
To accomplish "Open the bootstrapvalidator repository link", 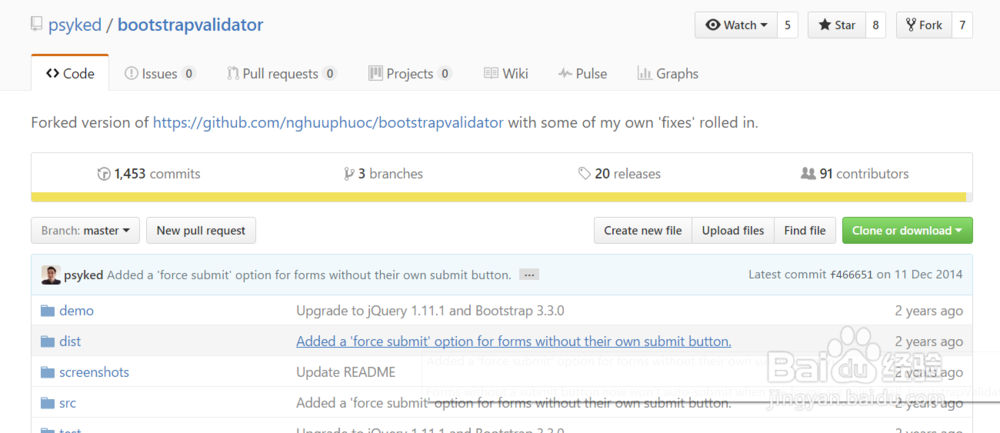I will tap(190, 25).
